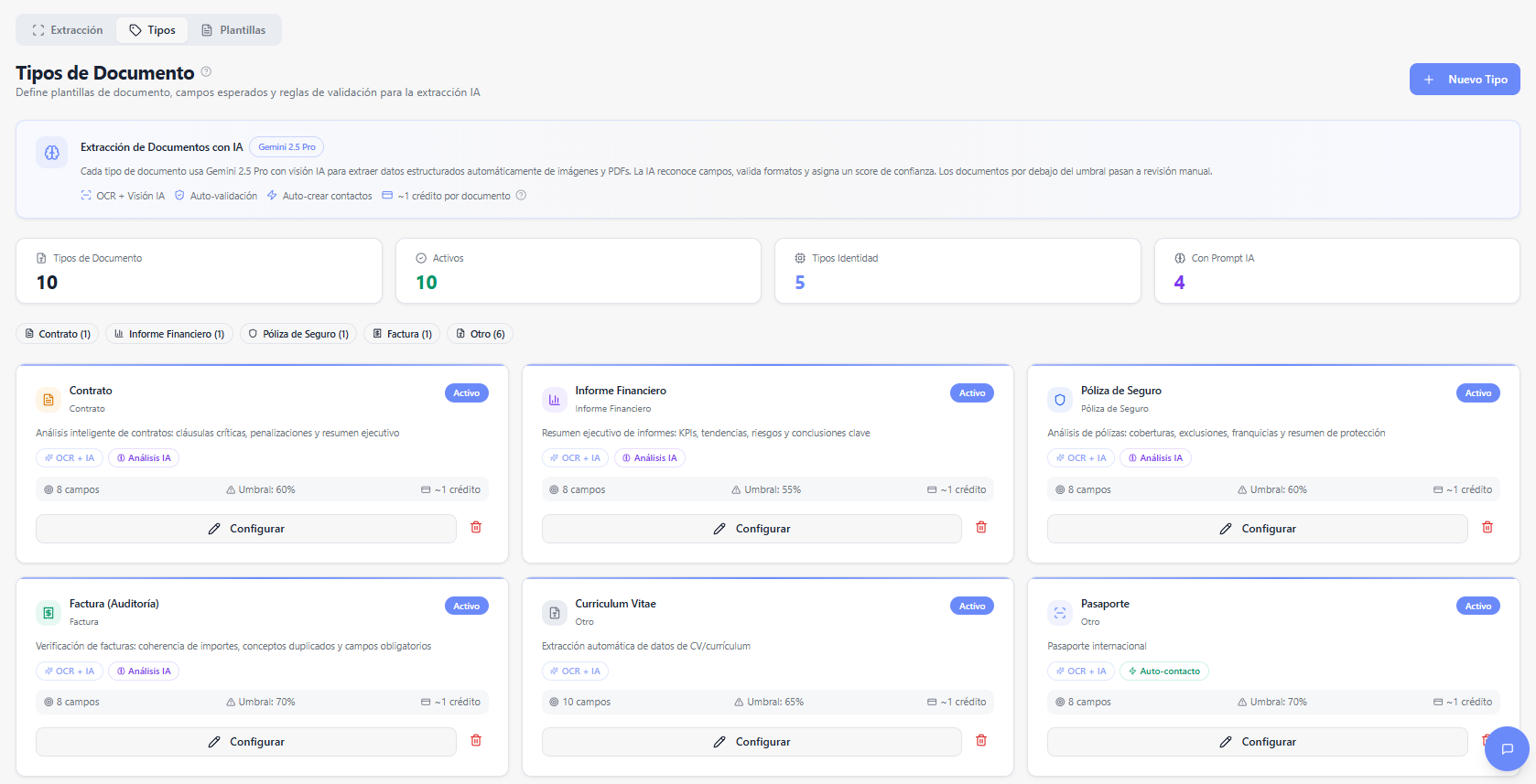The height and width of the screenshot is (784, 1536).
Task: Open the Plantillas tab
Action: [233, 30]
